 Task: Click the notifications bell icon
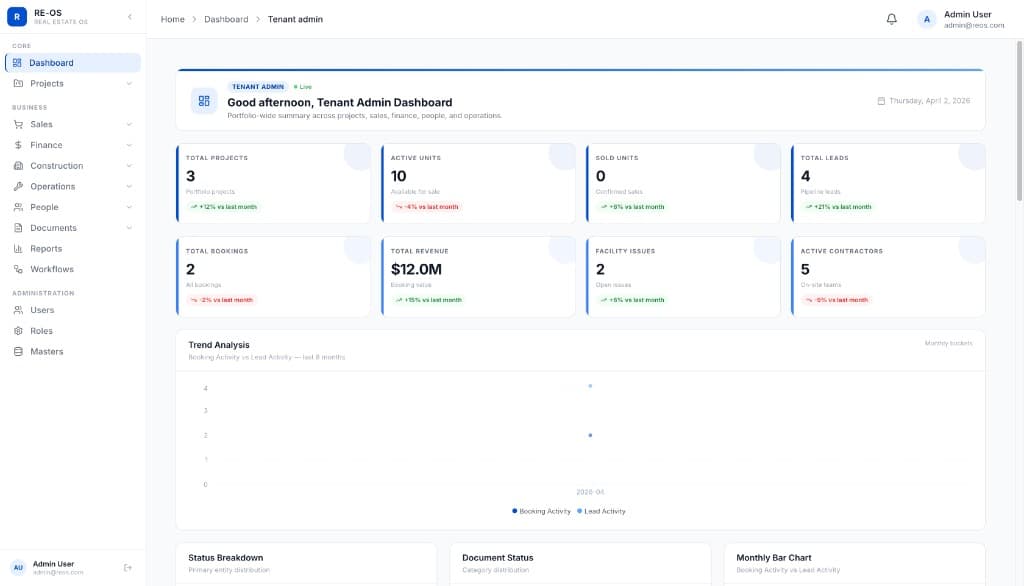click(892, 19)
